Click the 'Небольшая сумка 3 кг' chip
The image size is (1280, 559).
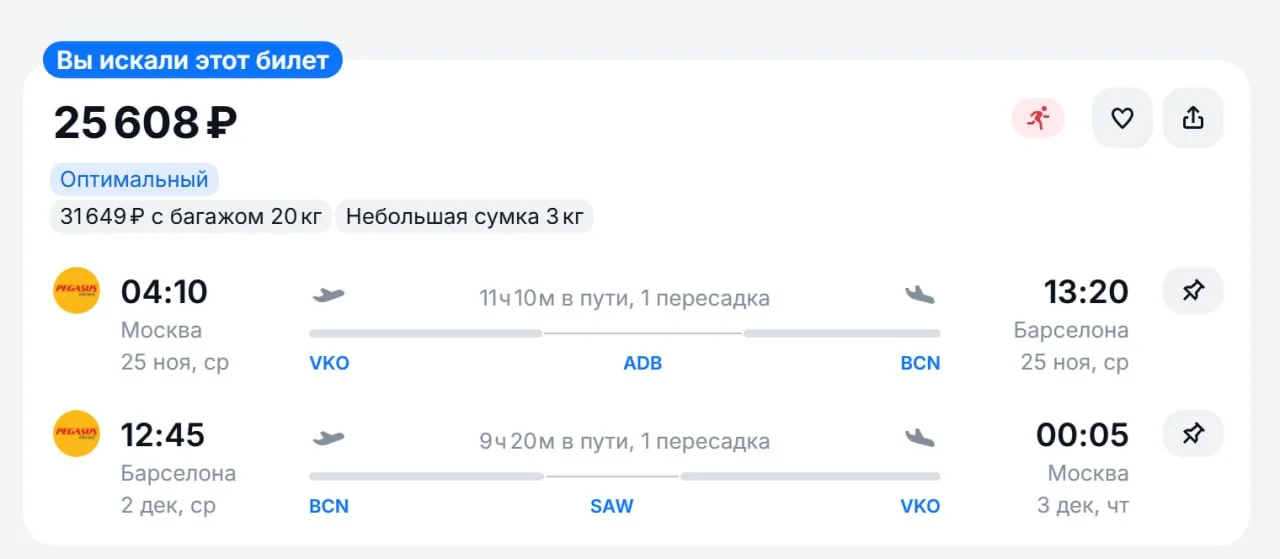464,216
